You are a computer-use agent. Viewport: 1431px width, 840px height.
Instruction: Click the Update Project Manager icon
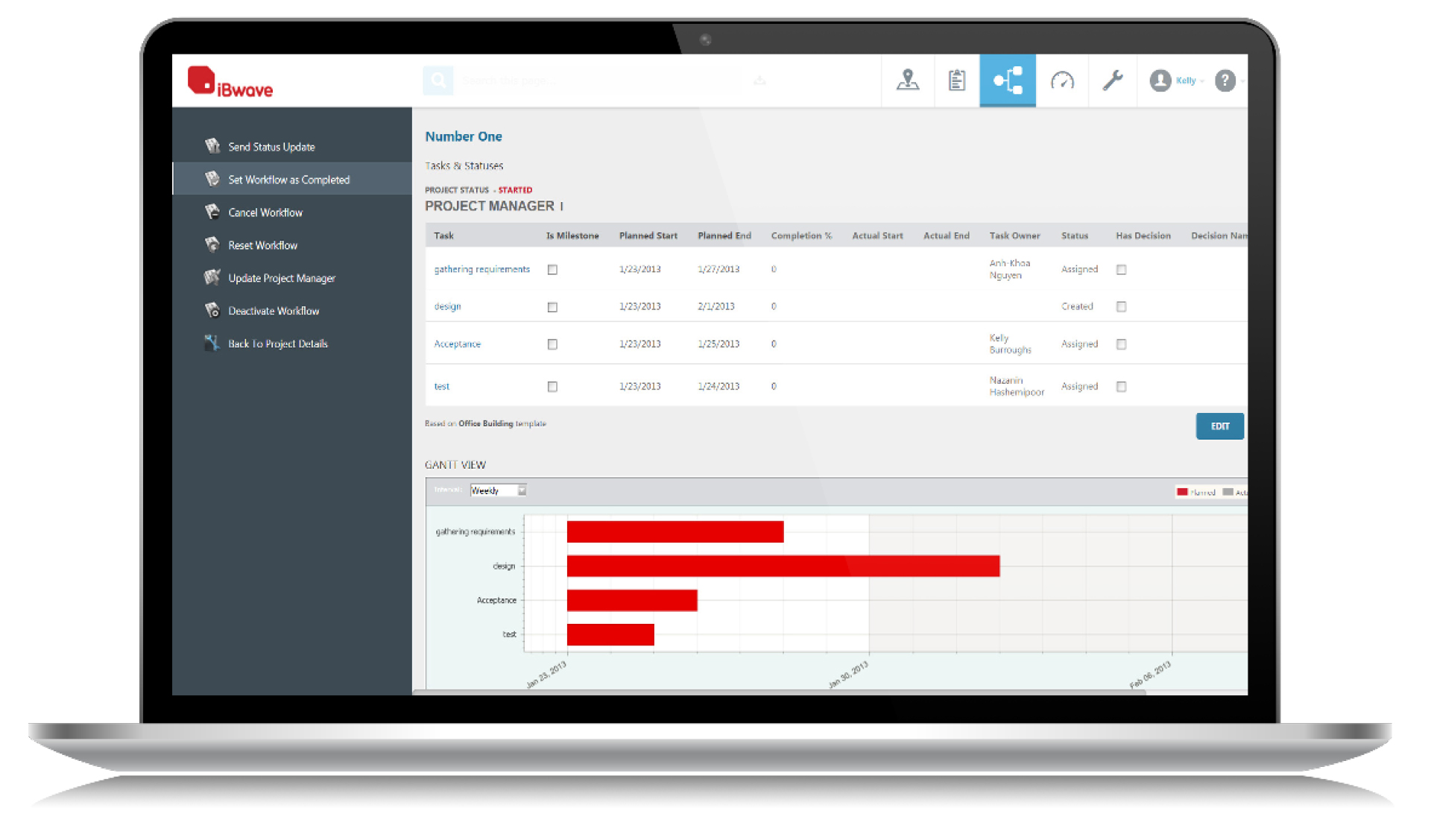pyautogui.click(x=212, y=277)
